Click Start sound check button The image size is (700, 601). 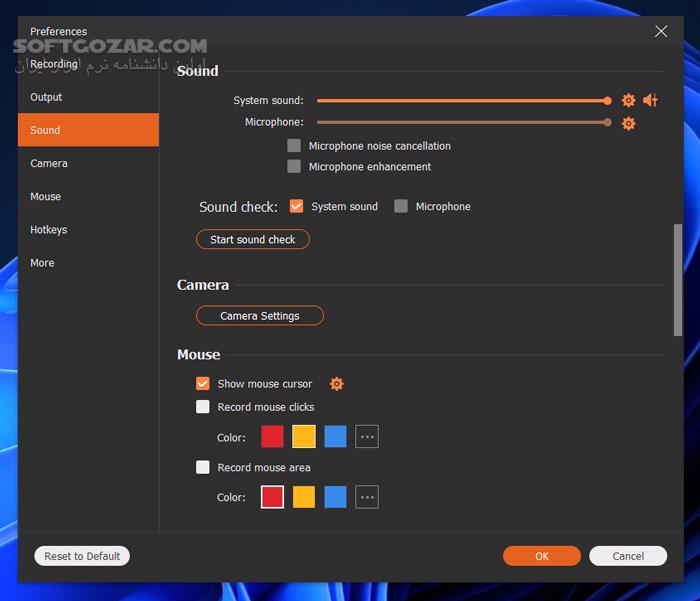253,240
